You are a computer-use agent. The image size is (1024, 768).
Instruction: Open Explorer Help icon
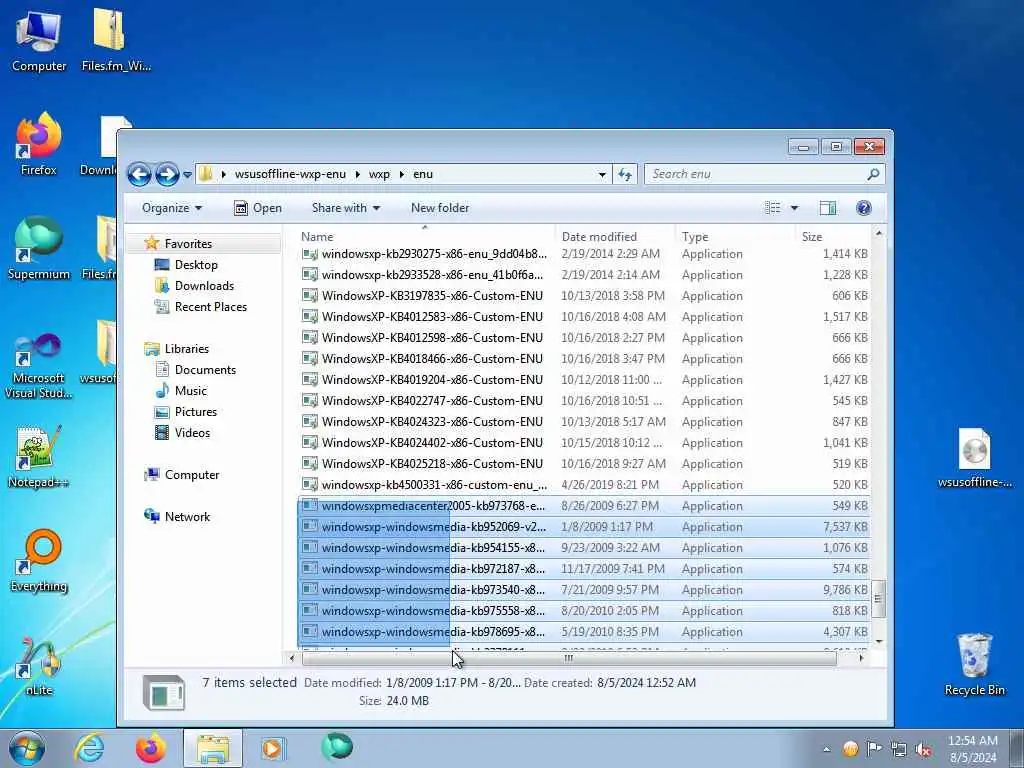click(x=863, y=208)
